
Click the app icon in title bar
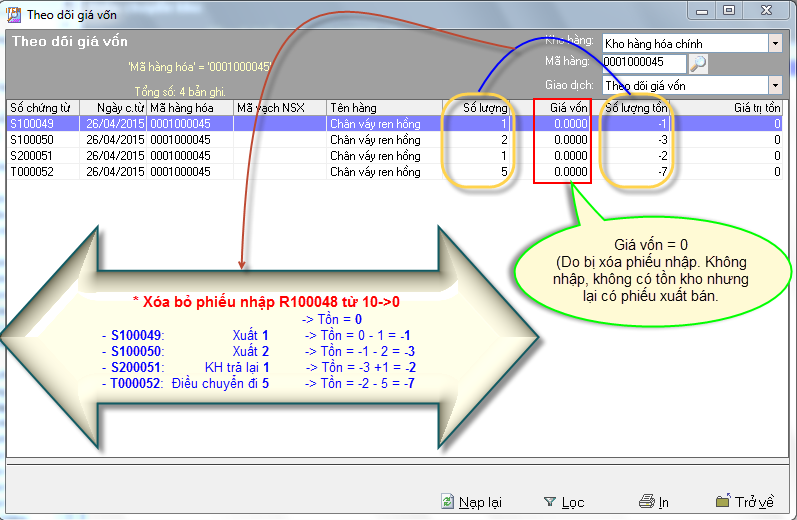tap(13, 11)
